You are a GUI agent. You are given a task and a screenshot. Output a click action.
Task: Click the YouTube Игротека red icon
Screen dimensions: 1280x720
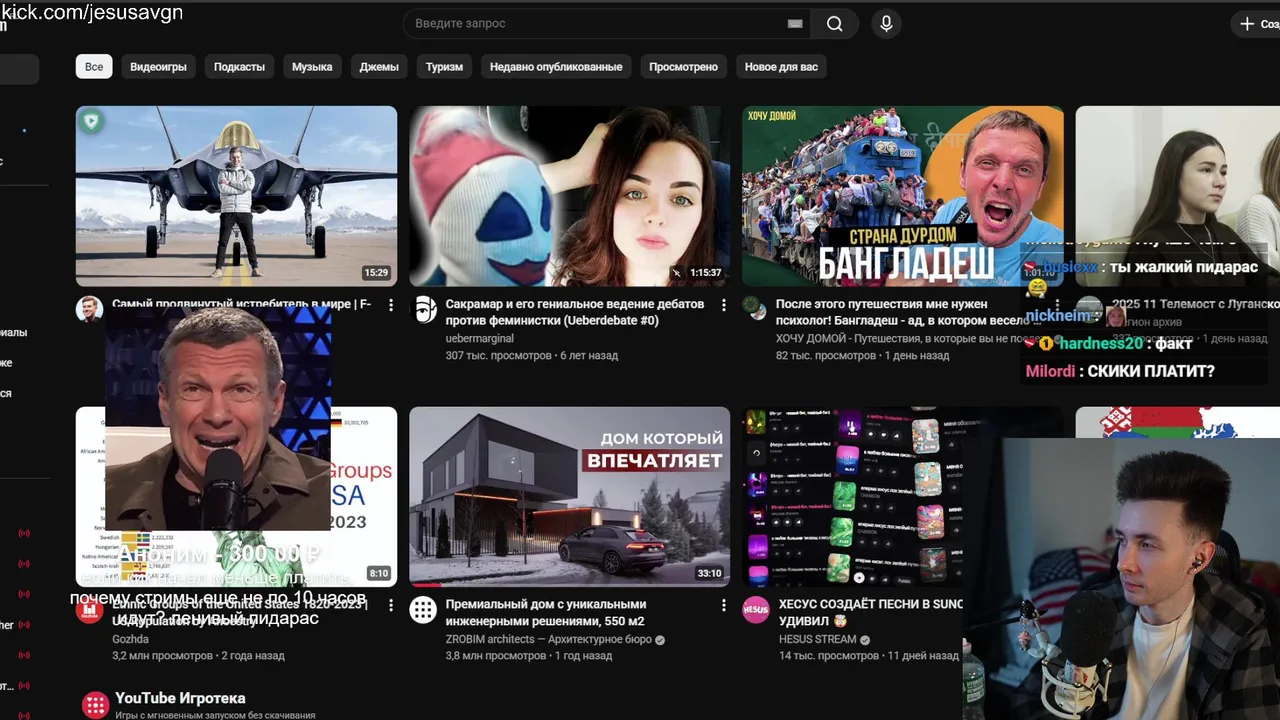(x=95, y=705)
